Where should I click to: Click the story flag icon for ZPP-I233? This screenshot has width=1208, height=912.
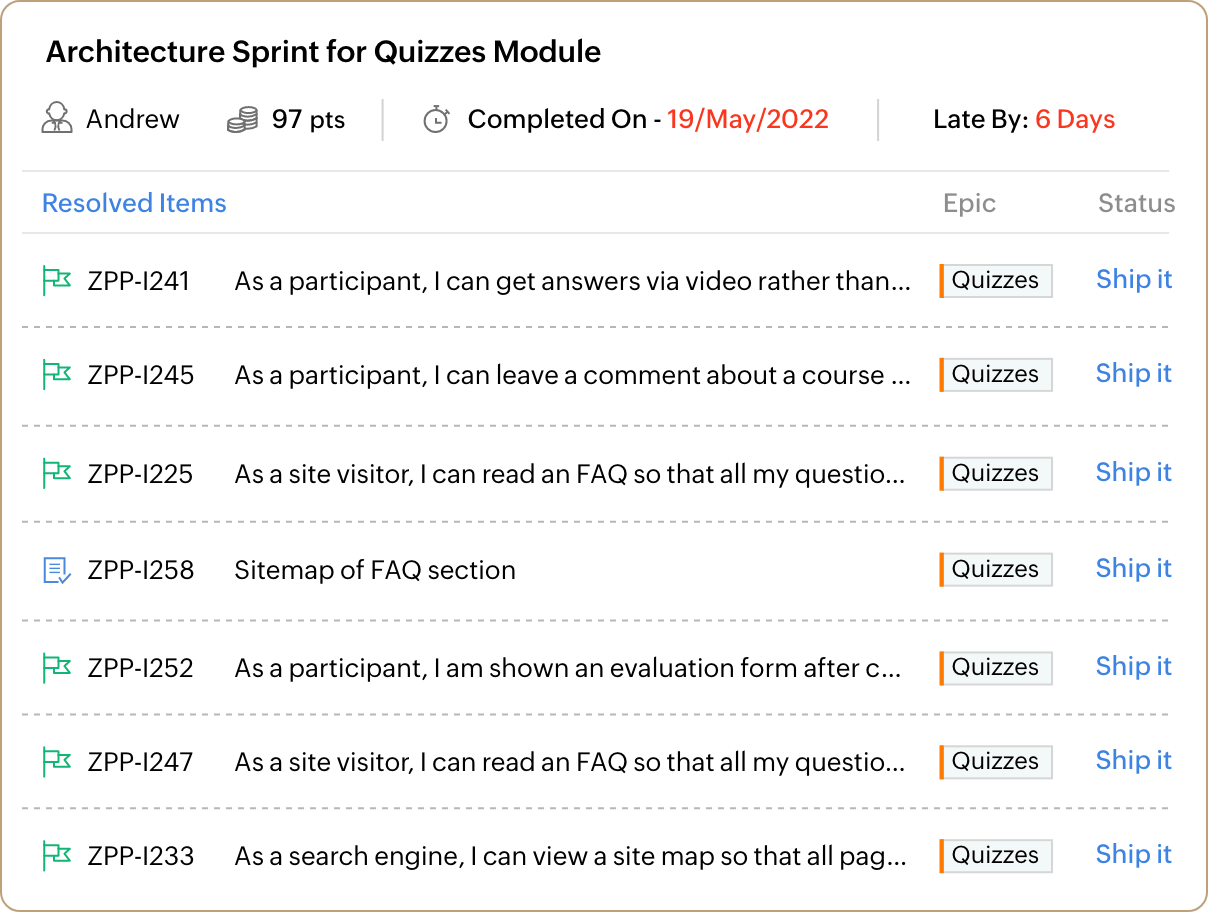[56, 856]
